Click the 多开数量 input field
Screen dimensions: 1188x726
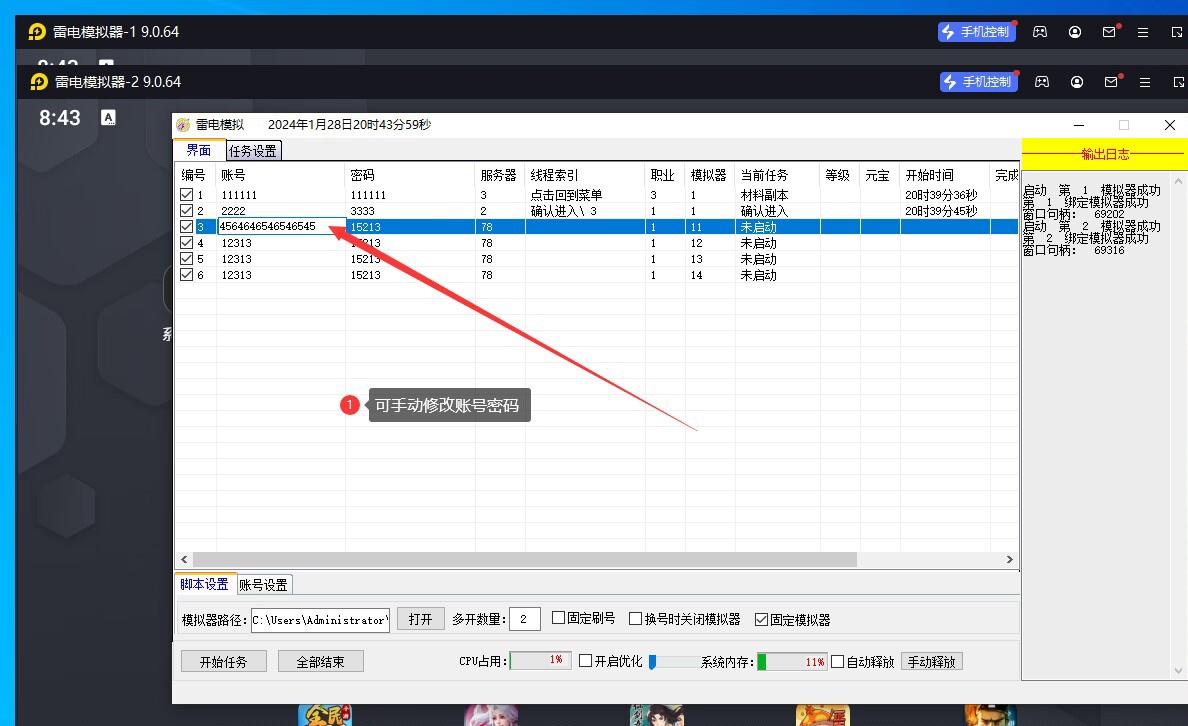click(x=524, y=619)
